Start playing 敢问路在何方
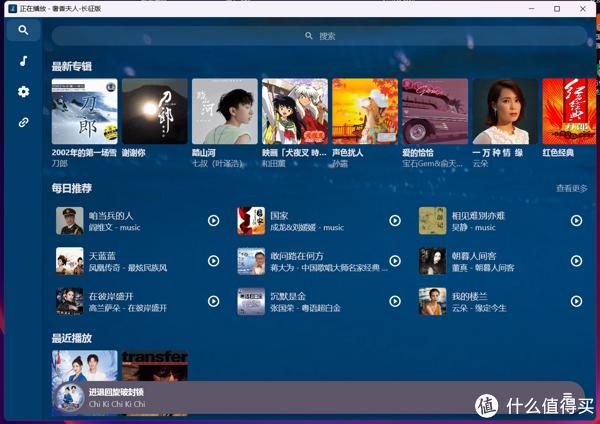The width and height of the screenshot is (600, 424). [x=394, y=261]
